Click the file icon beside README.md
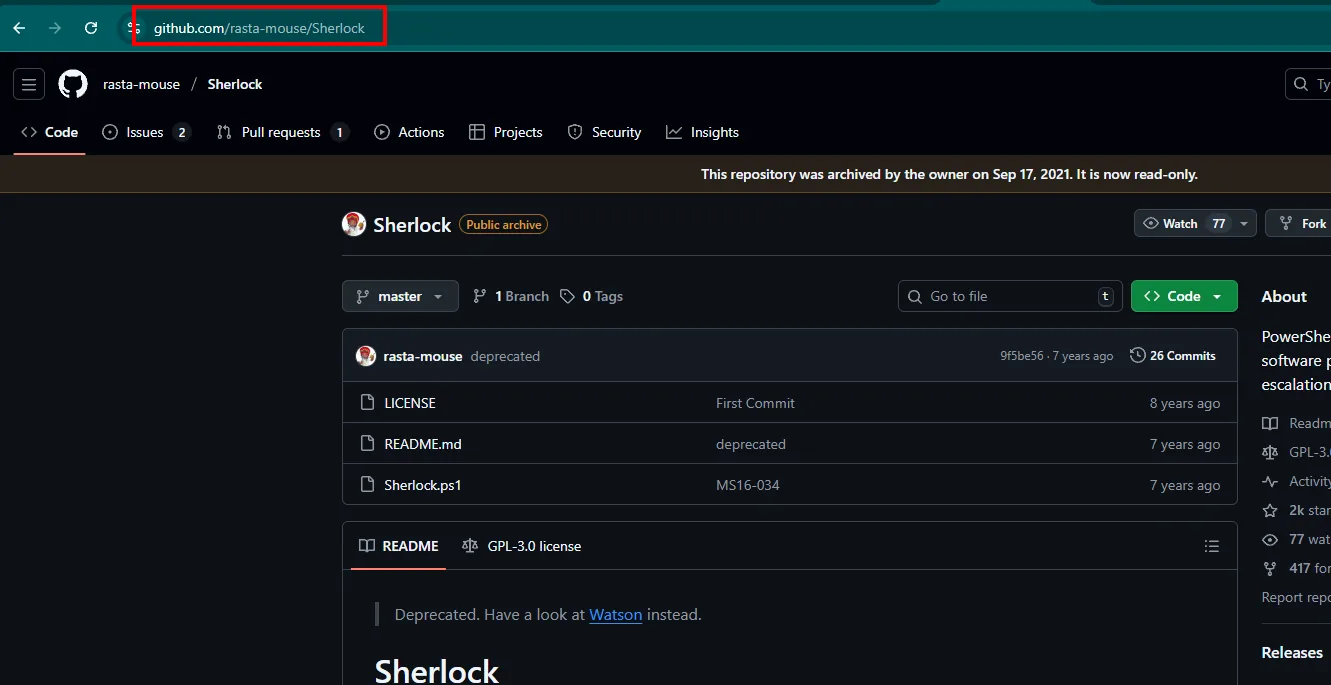1331x685 pixels. (x=366, y=444)
